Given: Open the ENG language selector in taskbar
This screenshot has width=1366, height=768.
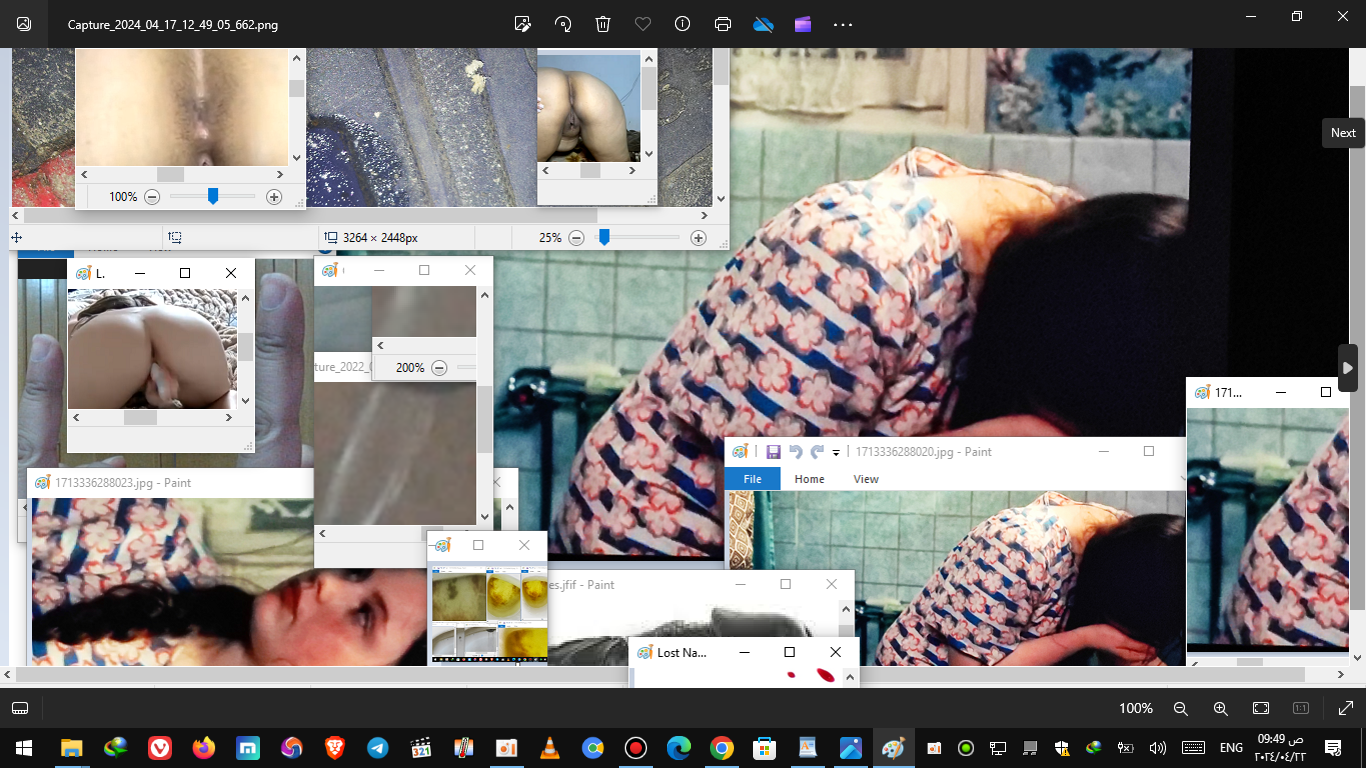Looking at the screenshot, I should (1231, 748).
